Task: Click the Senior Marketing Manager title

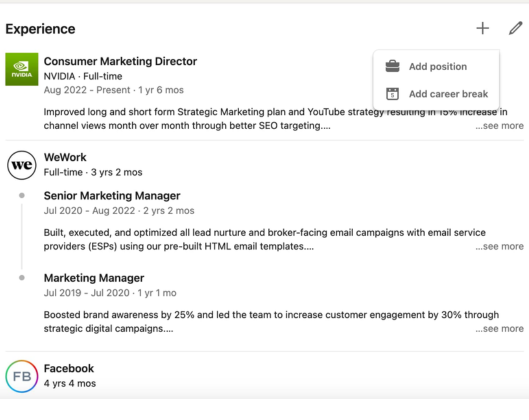Action: 112,196
